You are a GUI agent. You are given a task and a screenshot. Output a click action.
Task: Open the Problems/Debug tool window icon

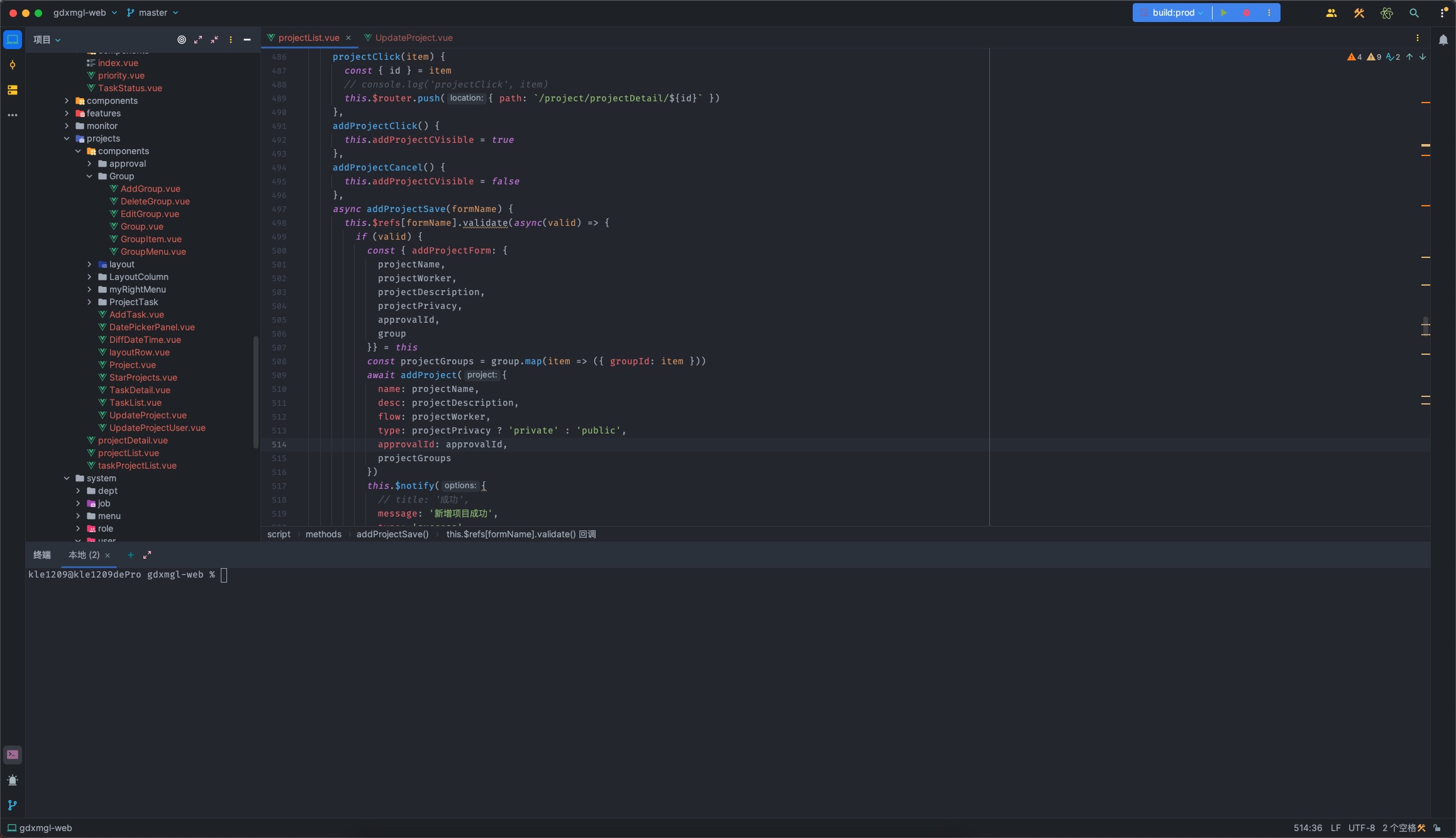(13, 780)
